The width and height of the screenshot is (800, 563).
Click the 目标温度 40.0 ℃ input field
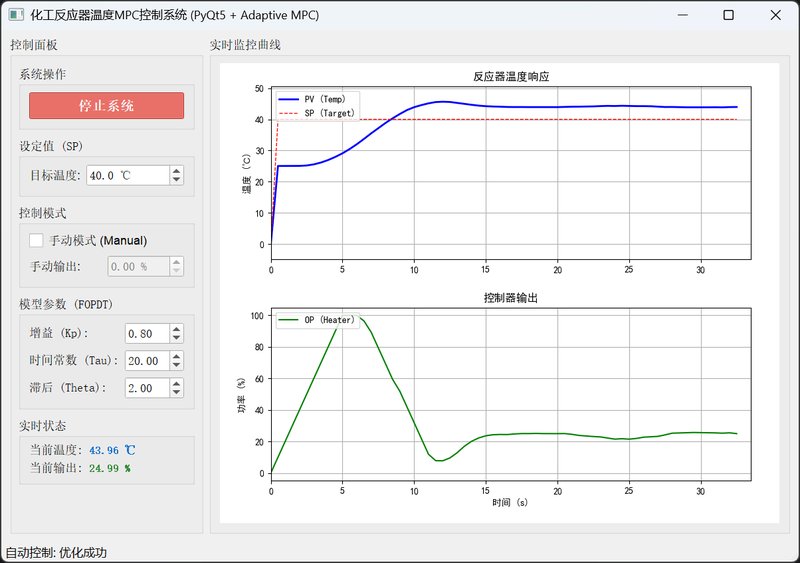[127, 175]
